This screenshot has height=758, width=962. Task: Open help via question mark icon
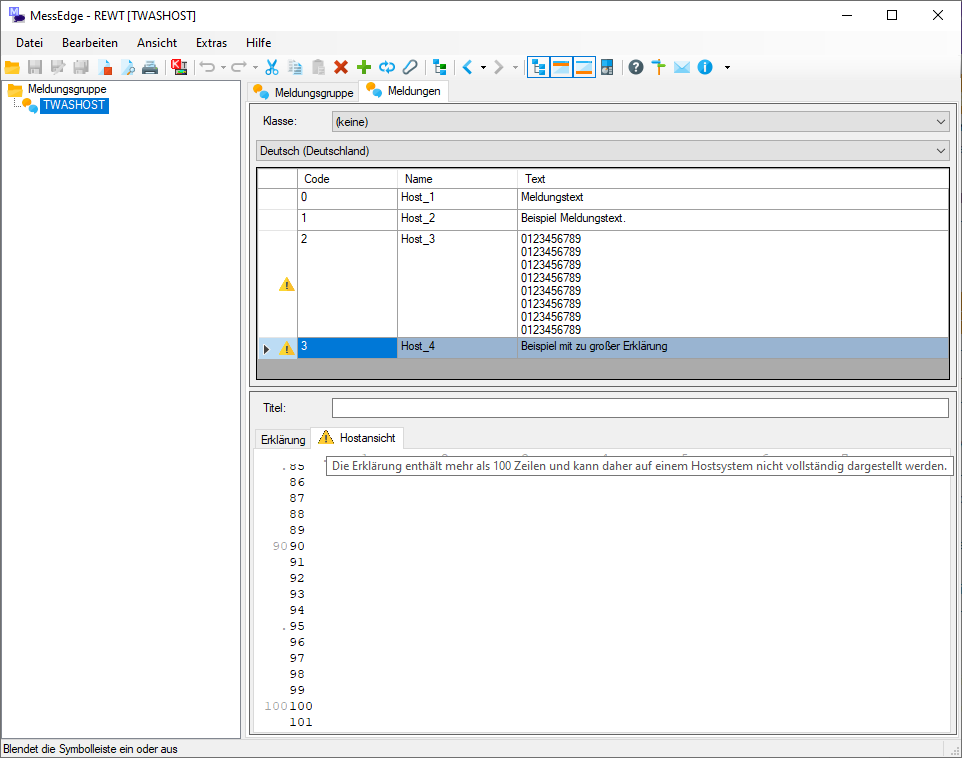pos(636,67)
